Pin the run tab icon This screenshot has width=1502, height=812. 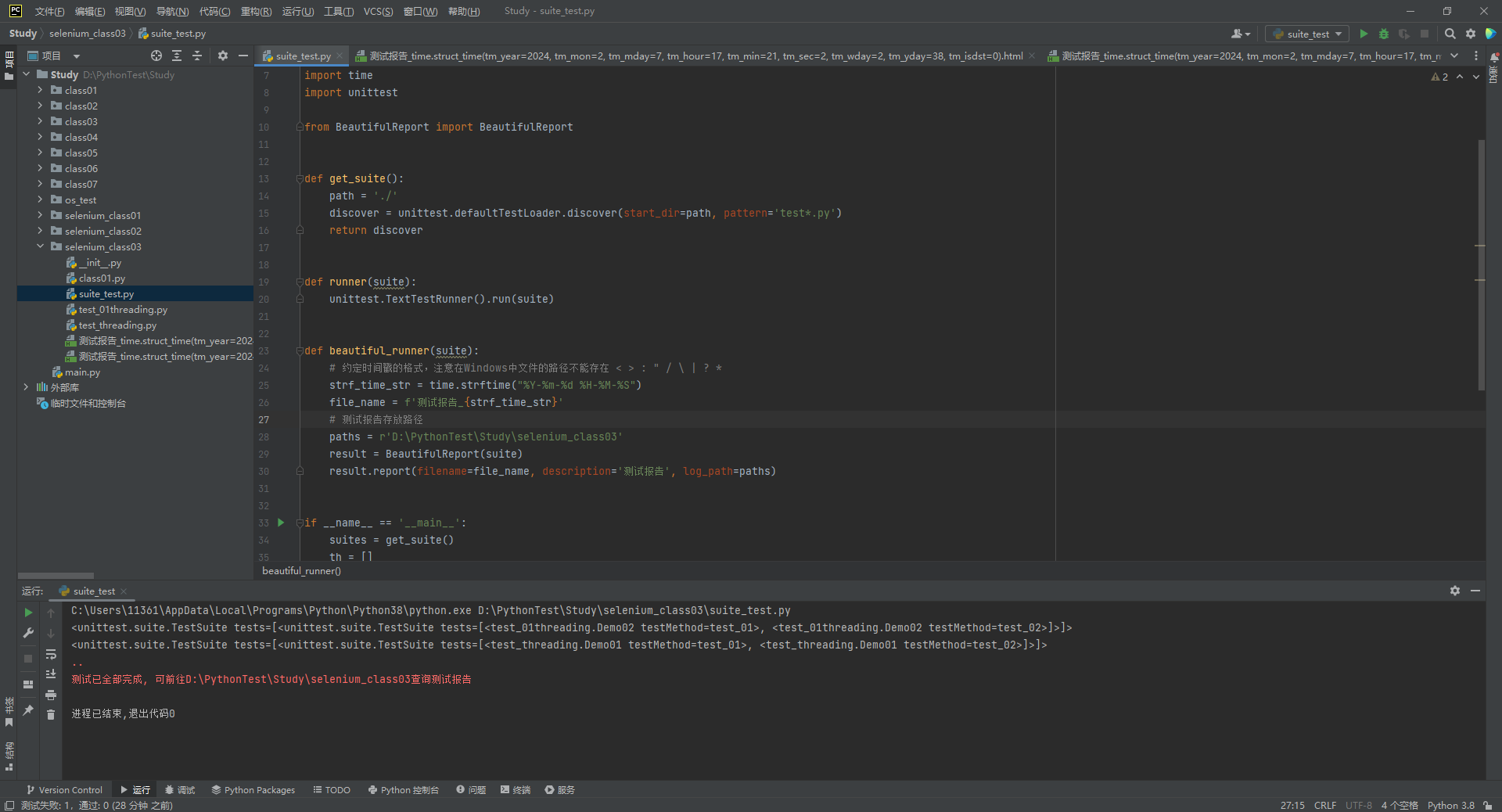click(28, 710)
